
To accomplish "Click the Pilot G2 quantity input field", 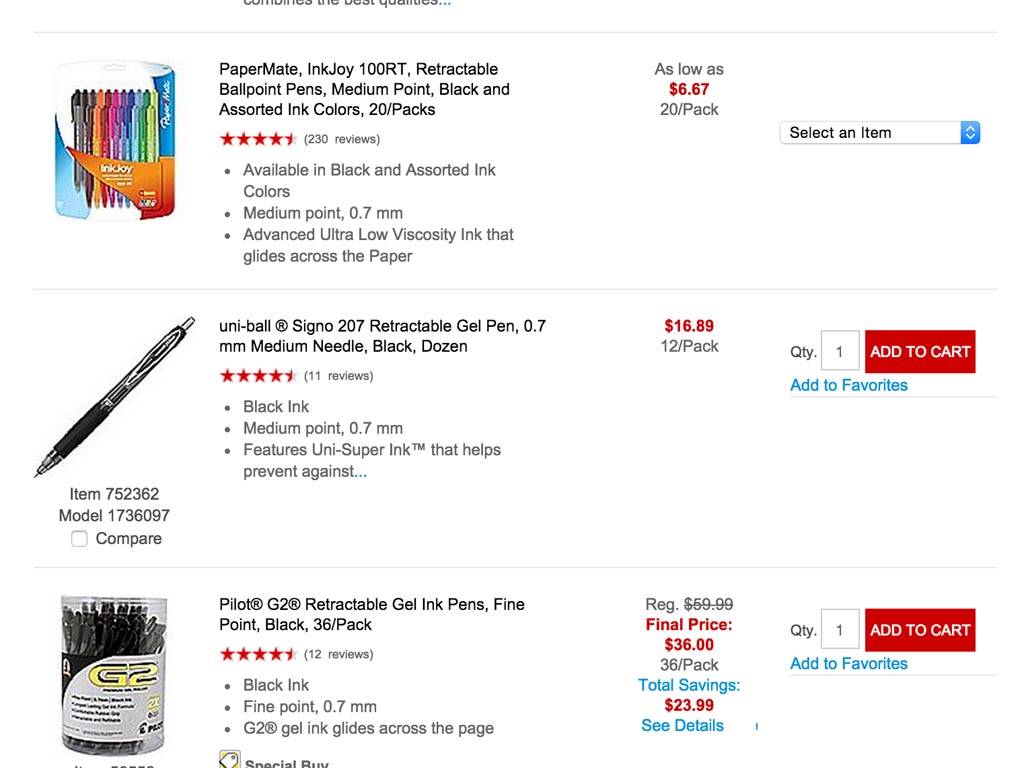I will pos(840,630).
